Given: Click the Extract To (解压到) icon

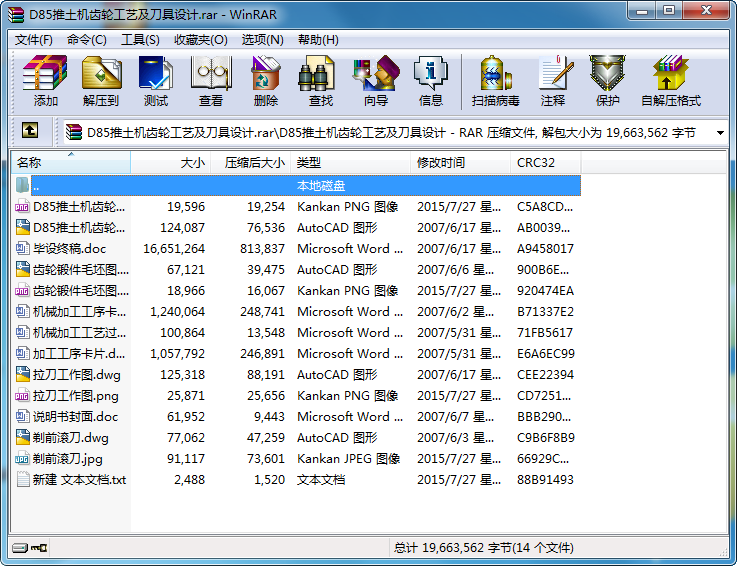Looking at the screenshot, I should click(x=101, y=73).
